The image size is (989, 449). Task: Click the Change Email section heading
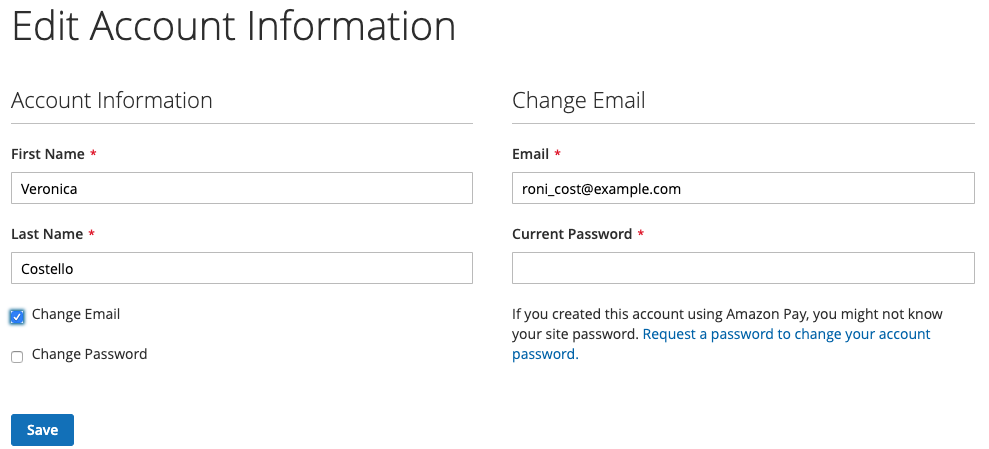[578, 100]
